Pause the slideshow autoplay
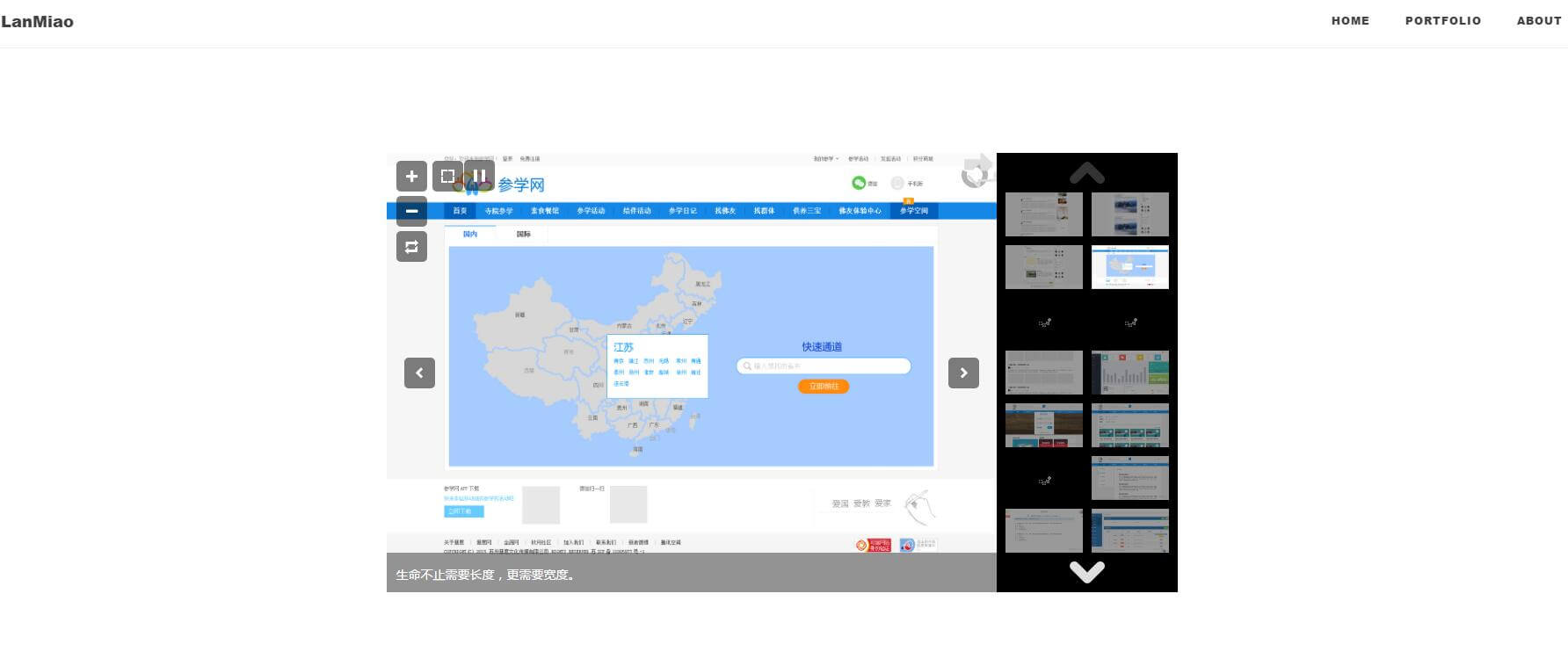The image size is (1568, 659). pos(480,176)
